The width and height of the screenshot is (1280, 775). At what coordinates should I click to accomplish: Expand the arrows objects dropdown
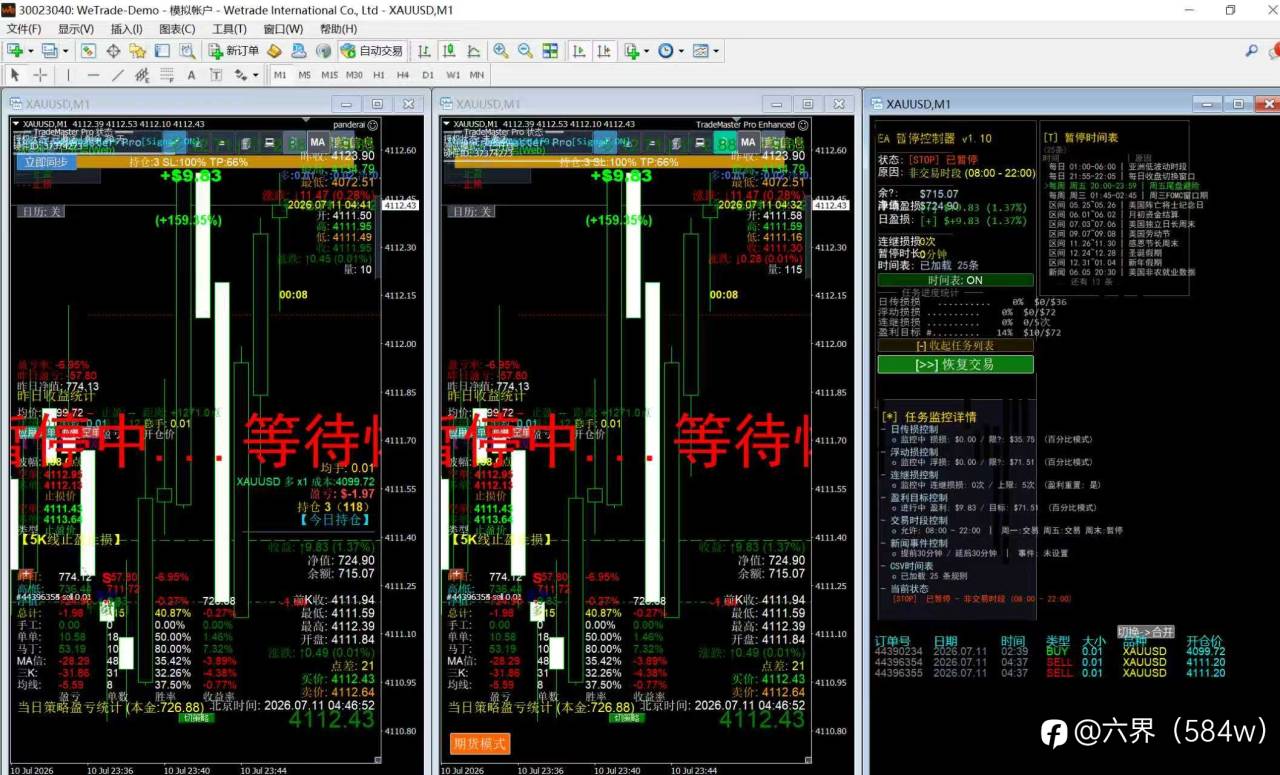click(255, 75)
